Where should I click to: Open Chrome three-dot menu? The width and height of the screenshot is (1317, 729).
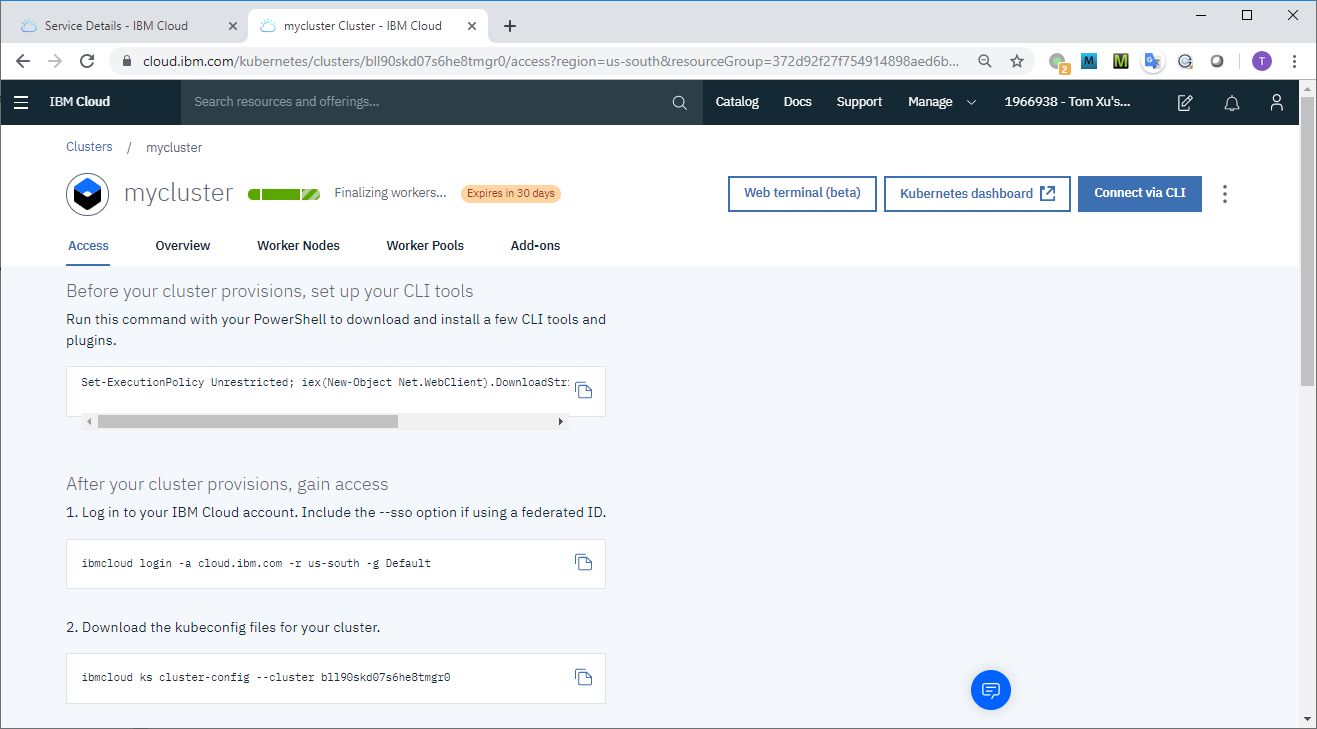(x=1295, y=61)
